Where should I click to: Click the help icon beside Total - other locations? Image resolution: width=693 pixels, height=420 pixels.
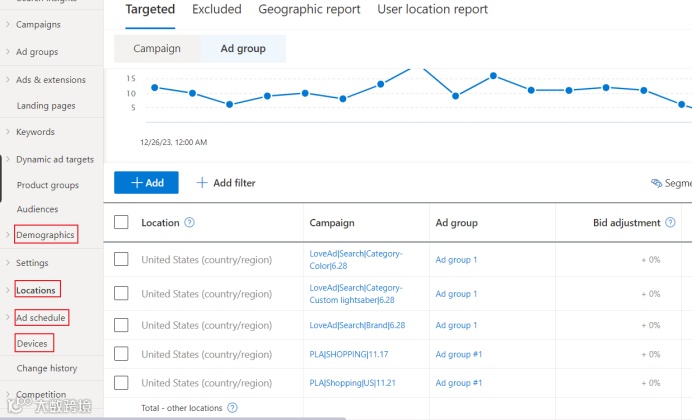click(232, 408)
